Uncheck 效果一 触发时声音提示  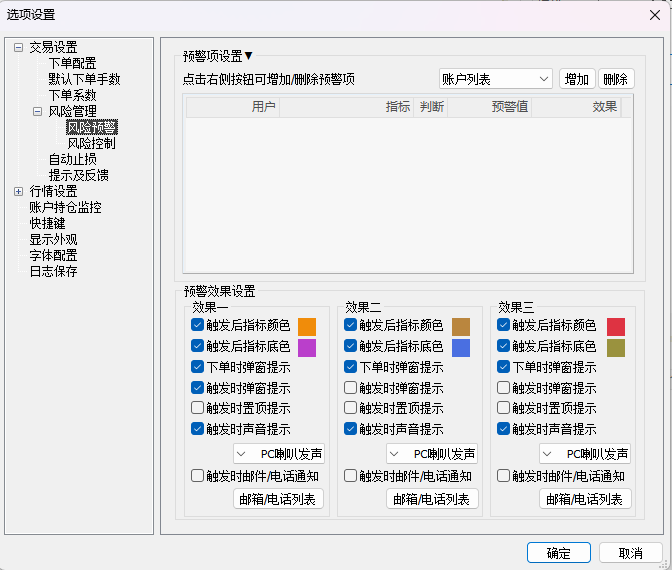coord(197,429)
